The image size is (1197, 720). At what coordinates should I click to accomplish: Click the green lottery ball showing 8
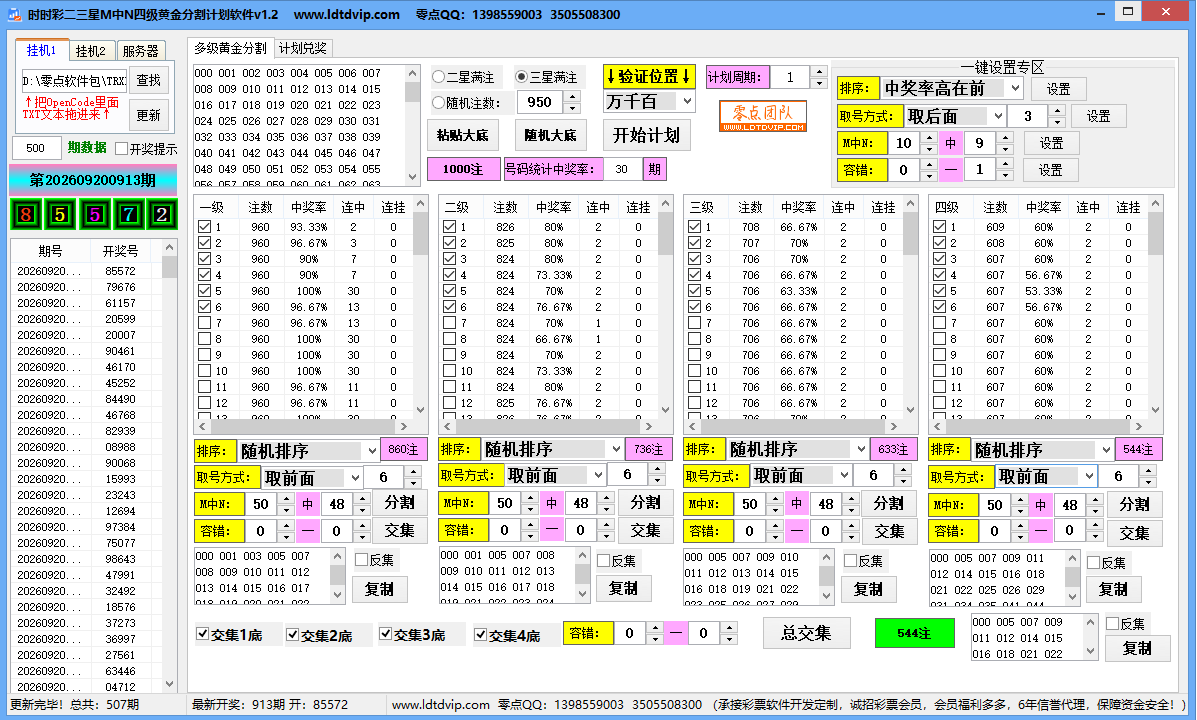tap(26, 215)
